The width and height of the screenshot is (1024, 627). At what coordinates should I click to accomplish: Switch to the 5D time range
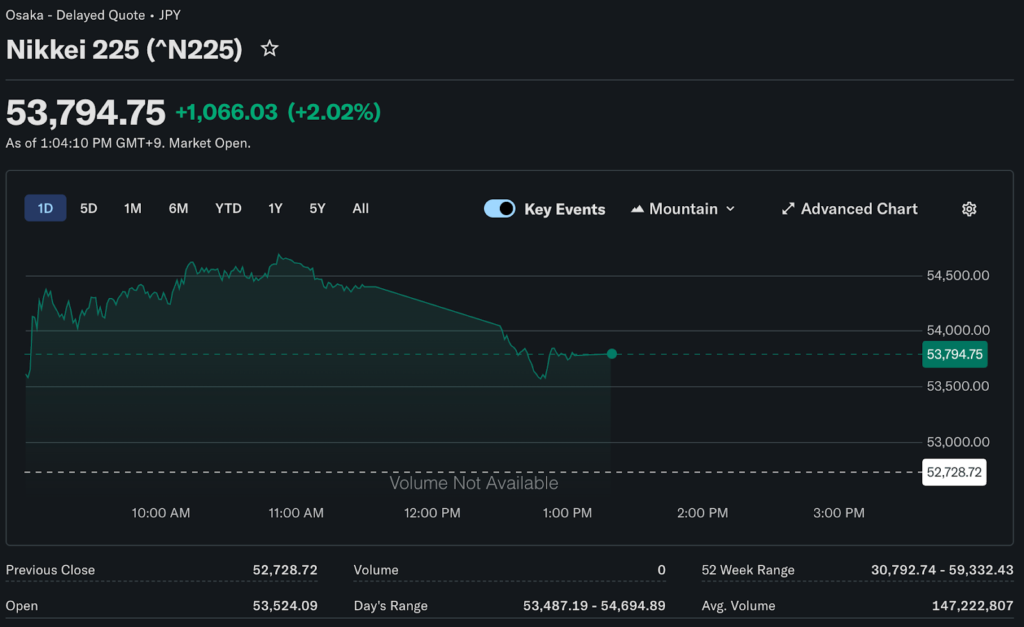(89, 208)
